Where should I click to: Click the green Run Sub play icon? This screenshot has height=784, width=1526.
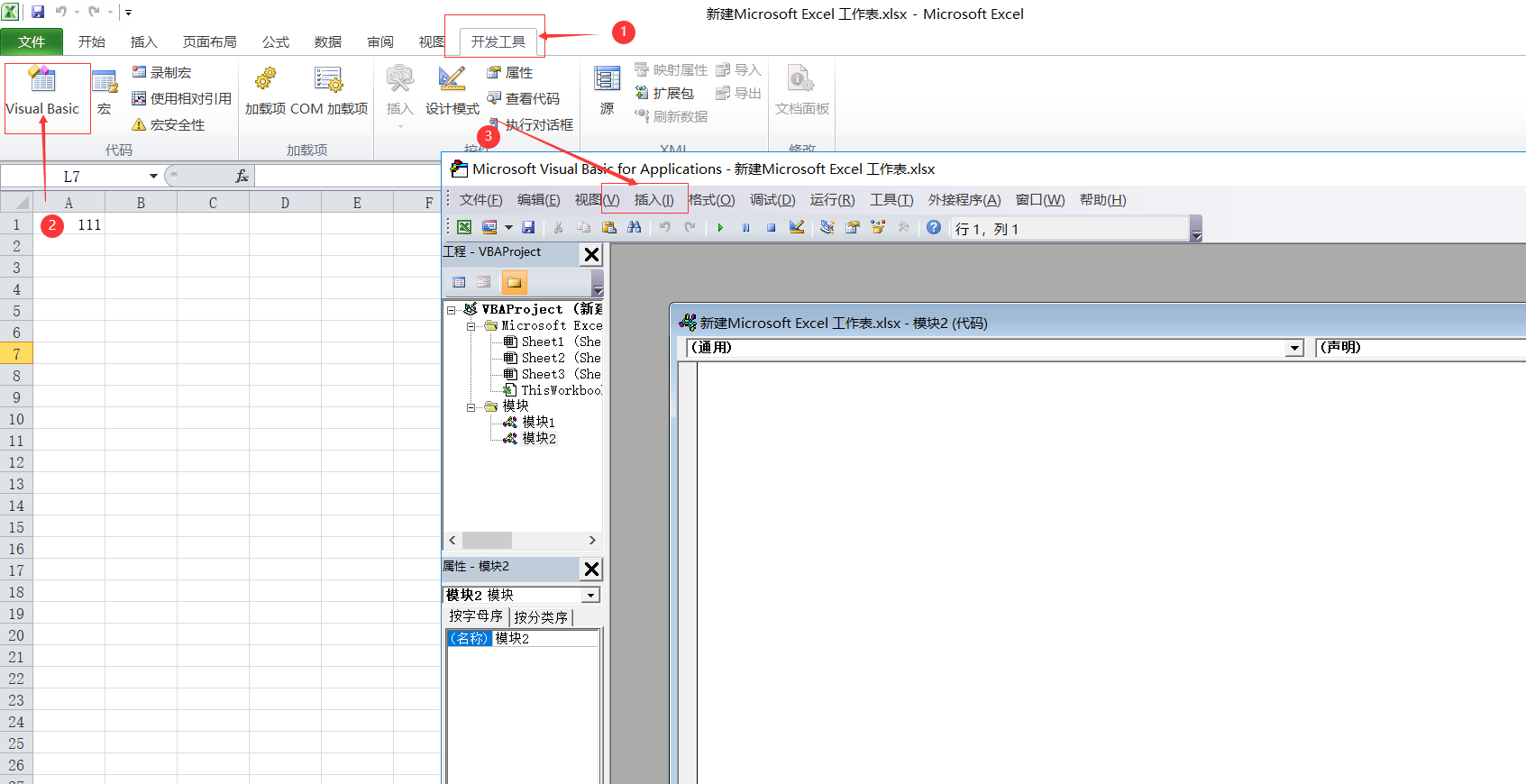(720, 228)
